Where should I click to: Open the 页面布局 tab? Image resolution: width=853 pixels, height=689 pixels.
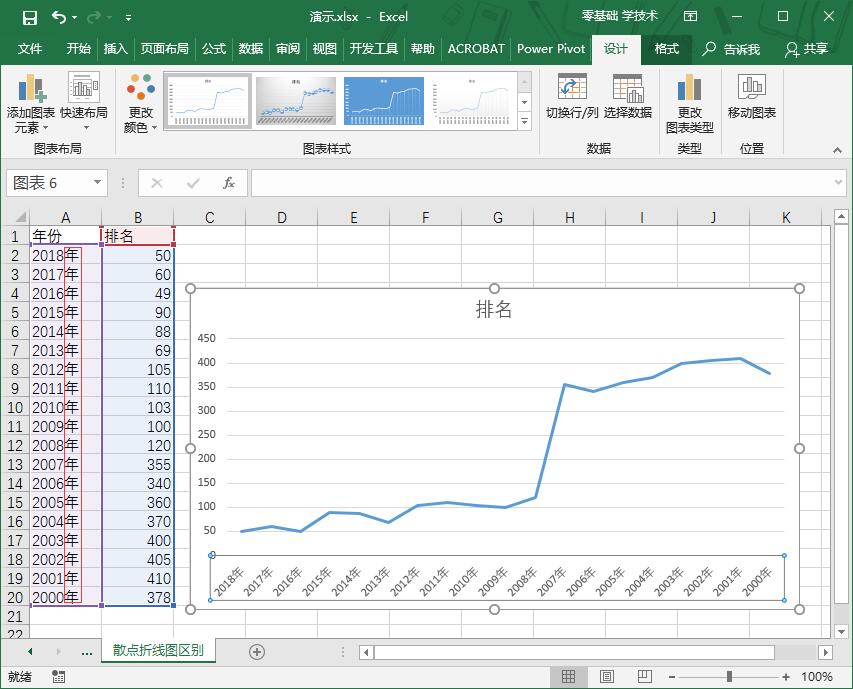click(x=164, y=49)
